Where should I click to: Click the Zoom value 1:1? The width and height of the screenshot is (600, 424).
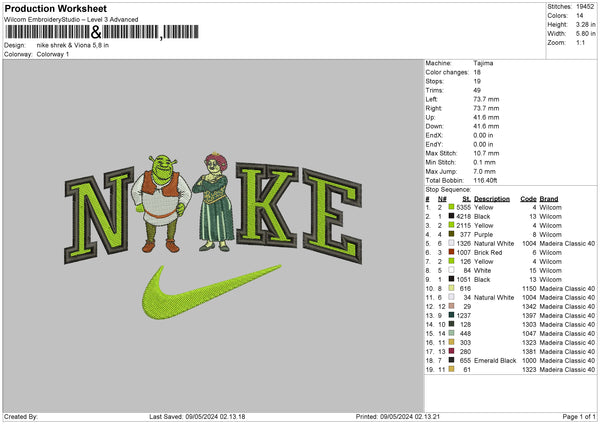pos(580,42)
